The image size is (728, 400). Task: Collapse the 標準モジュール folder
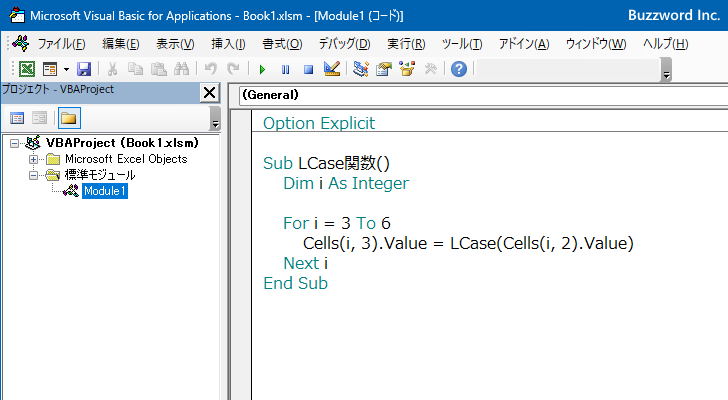click(33, 175)
